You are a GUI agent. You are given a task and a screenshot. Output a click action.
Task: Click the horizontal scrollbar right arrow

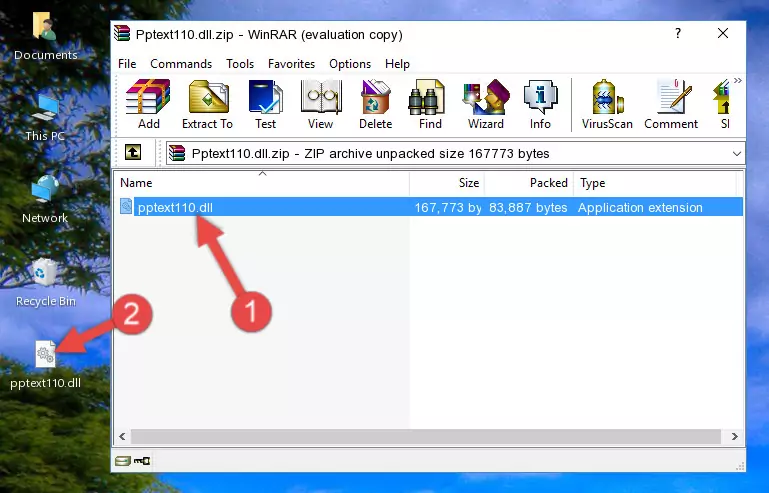point(734,437)
